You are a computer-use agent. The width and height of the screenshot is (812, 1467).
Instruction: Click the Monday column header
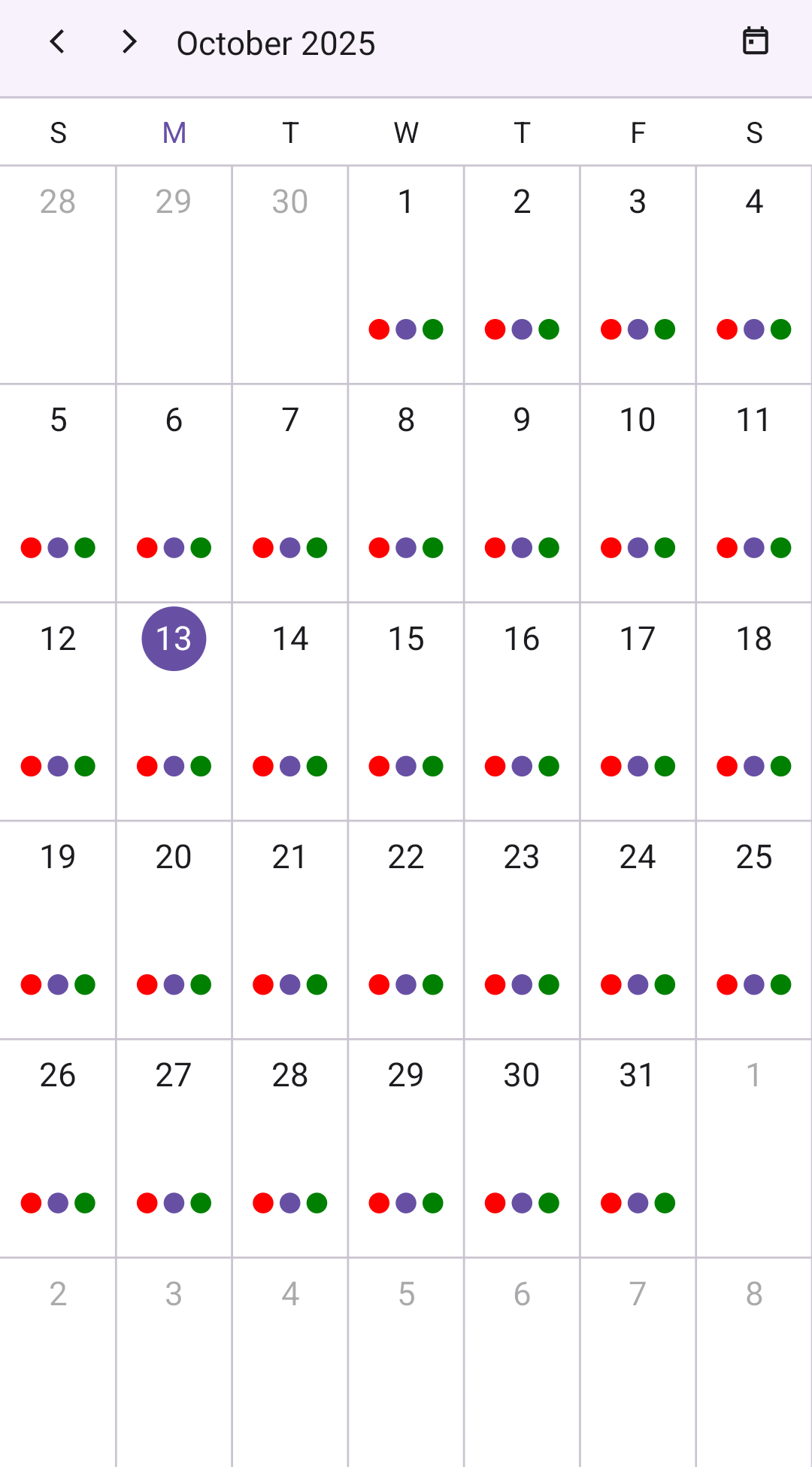click(x=174, y=133)
